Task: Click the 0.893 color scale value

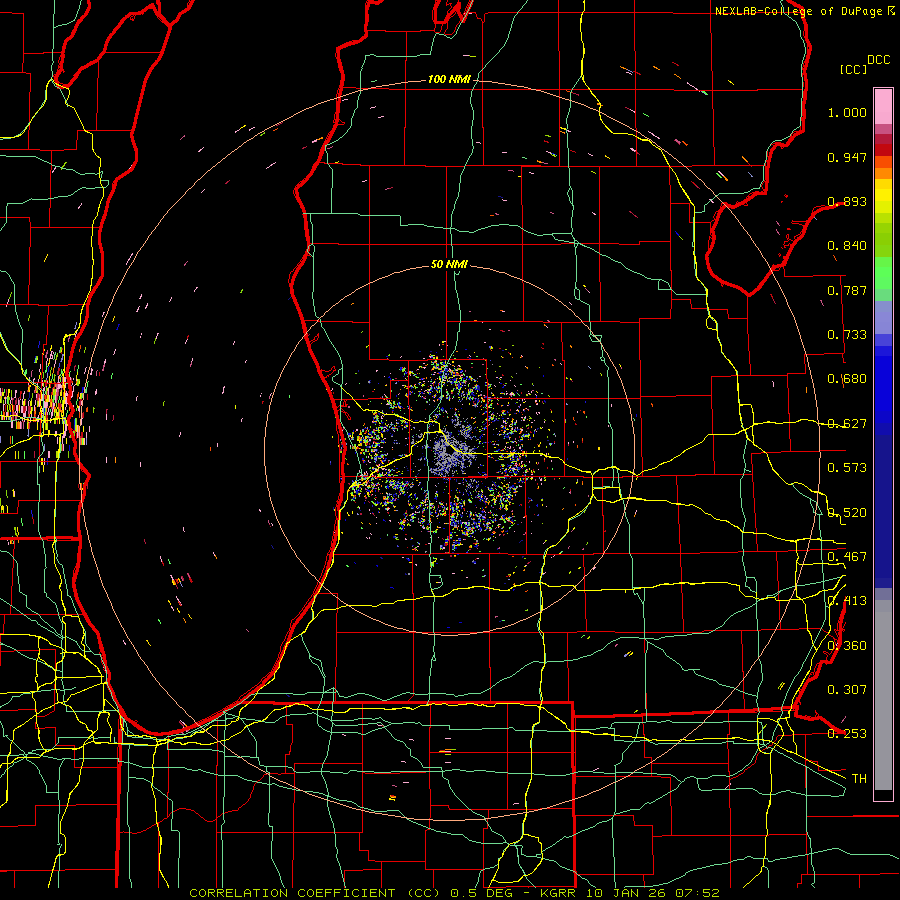Action: [x=847, y=201]
